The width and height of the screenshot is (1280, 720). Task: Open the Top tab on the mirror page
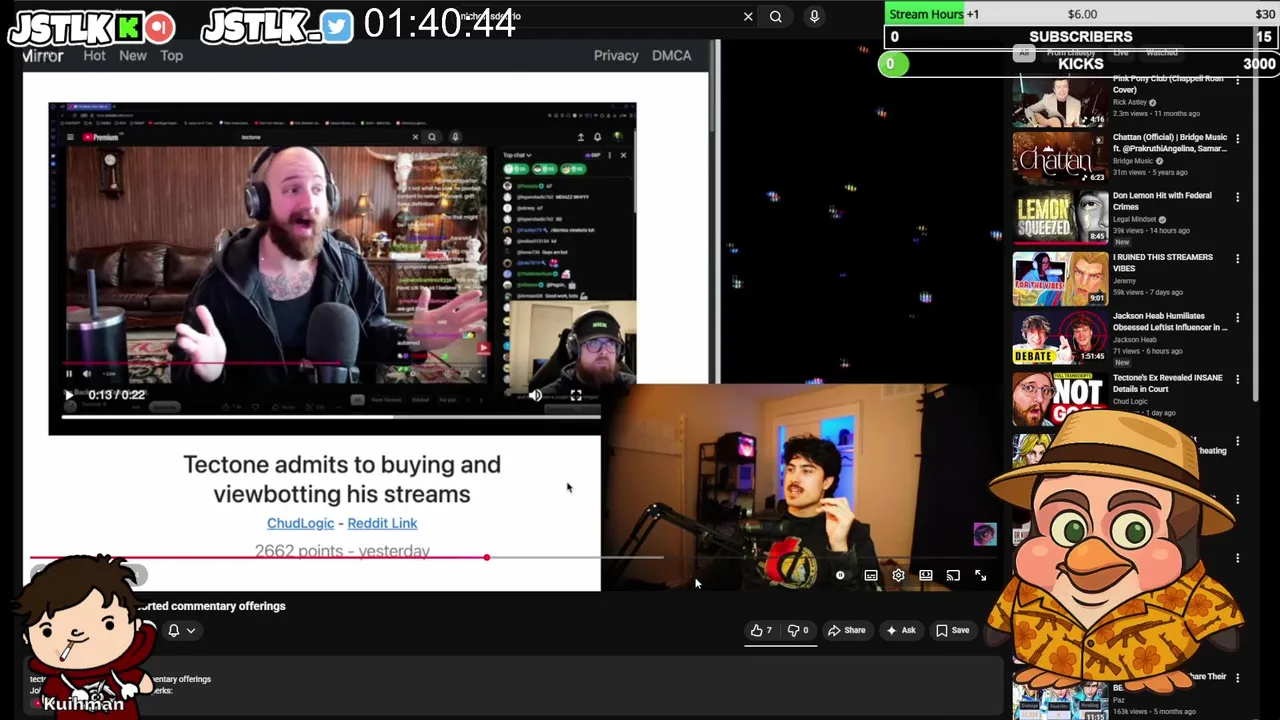(172, 55)
